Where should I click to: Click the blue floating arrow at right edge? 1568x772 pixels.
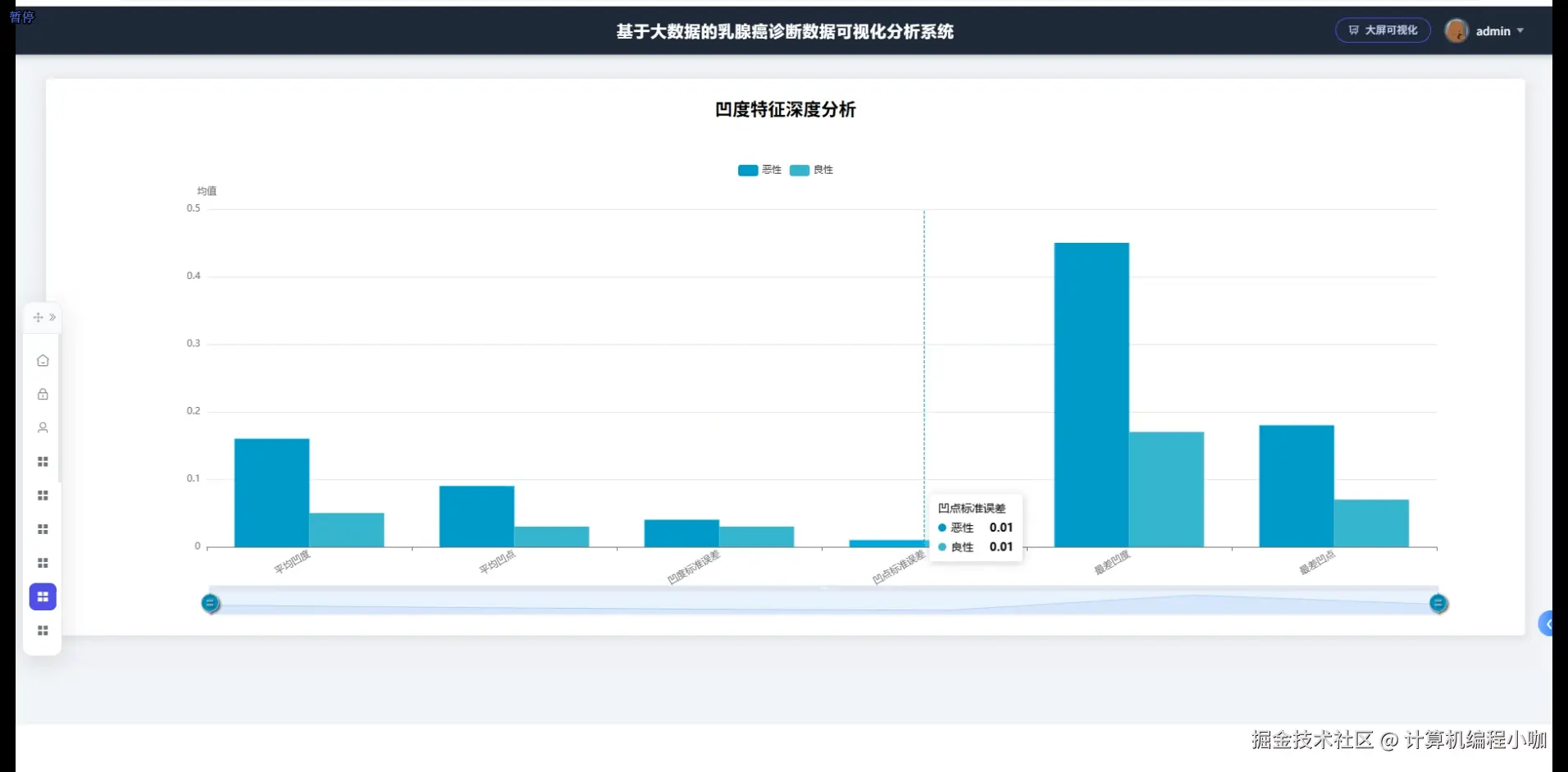tap(1547, 624)
